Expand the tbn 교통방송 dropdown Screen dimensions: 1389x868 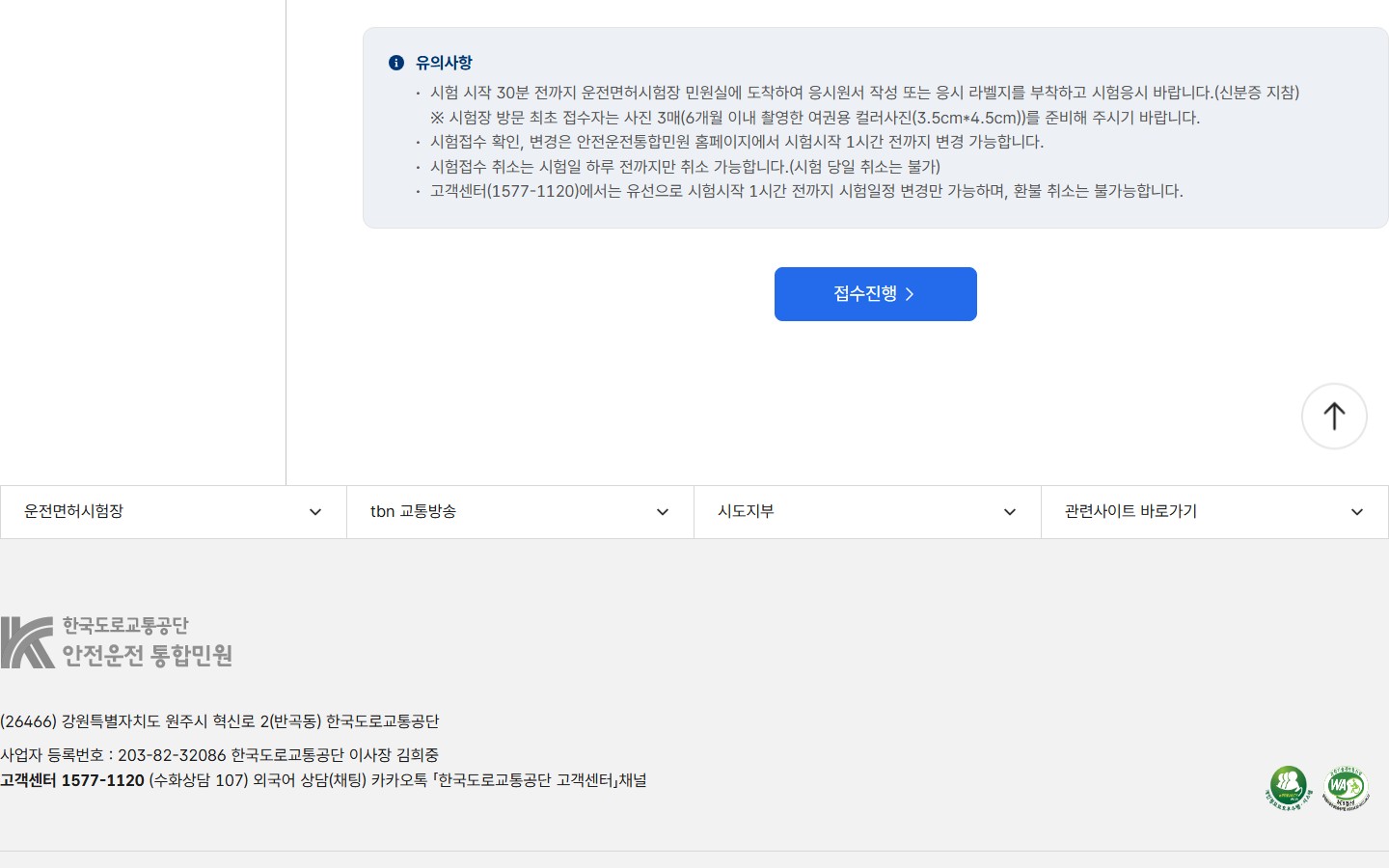coord(521,512)
